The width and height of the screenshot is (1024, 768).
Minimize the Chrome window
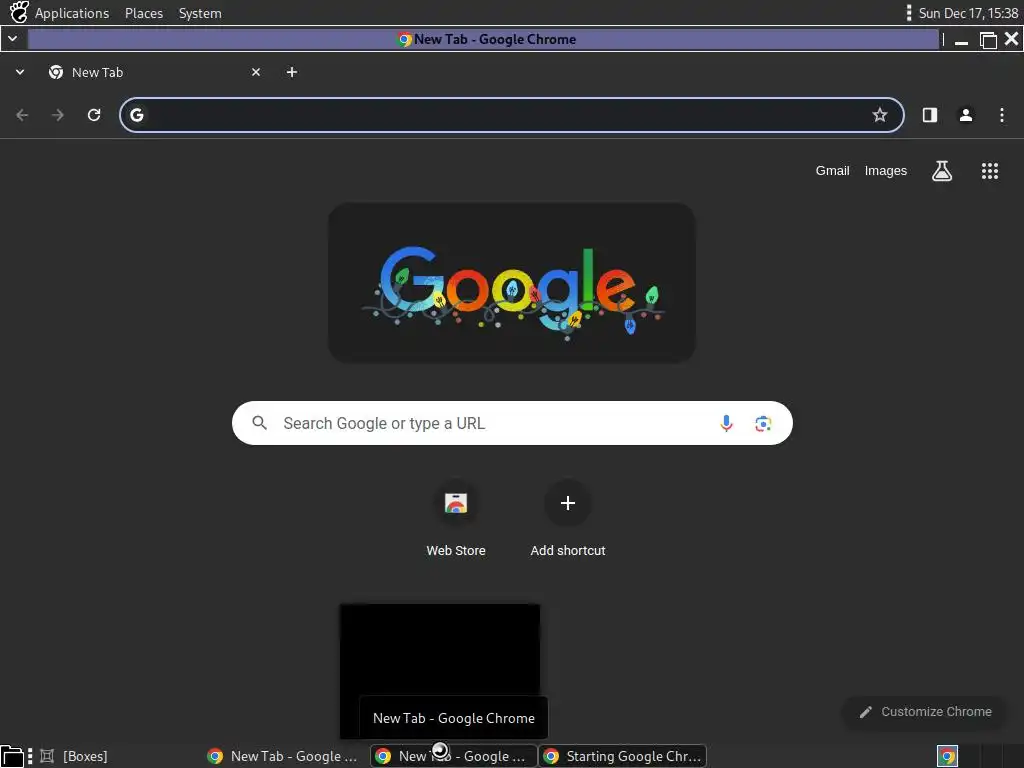tap(961, 40)
